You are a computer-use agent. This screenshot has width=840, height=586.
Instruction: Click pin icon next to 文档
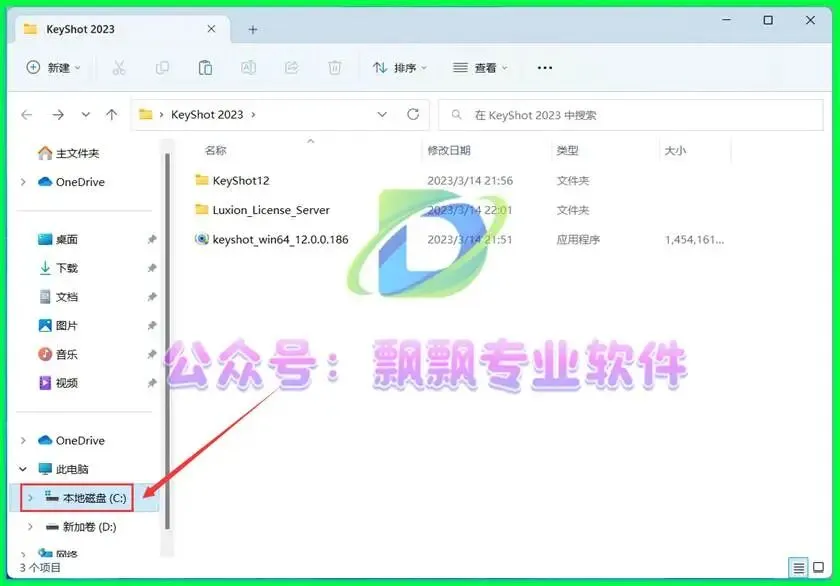[x=152, y=297]
